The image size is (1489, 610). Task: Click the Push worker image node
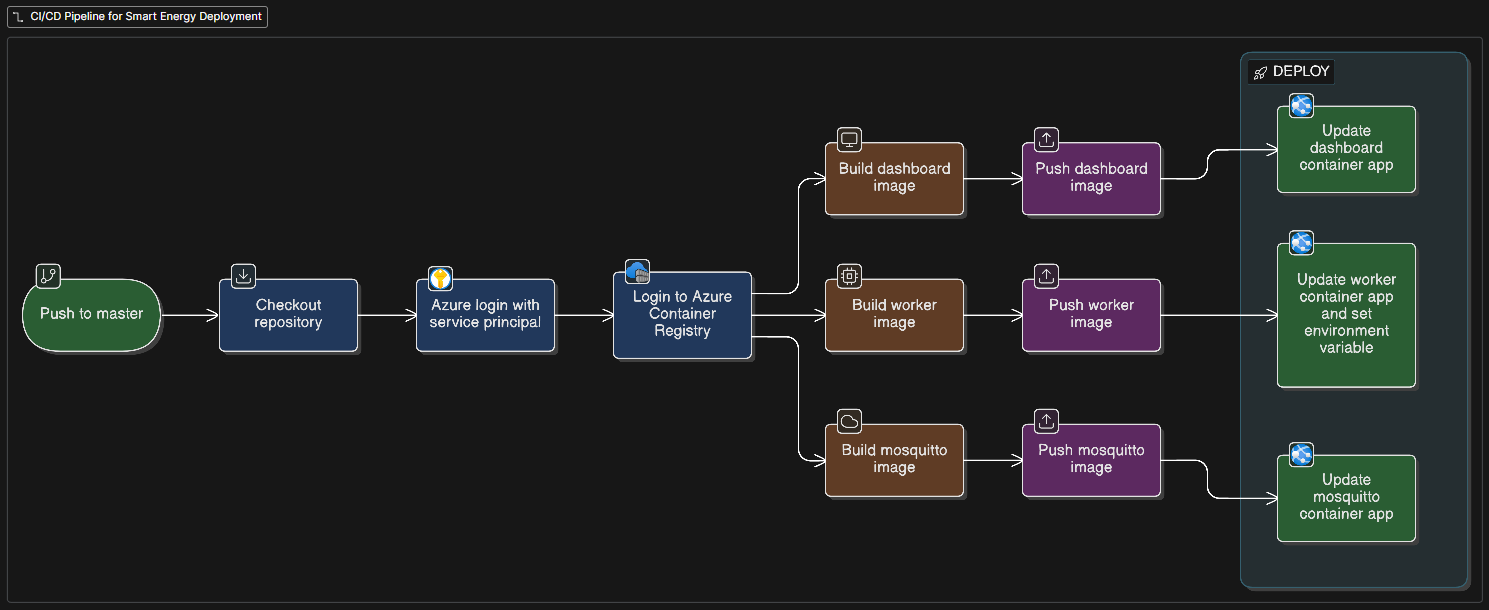pos(1091,314)
